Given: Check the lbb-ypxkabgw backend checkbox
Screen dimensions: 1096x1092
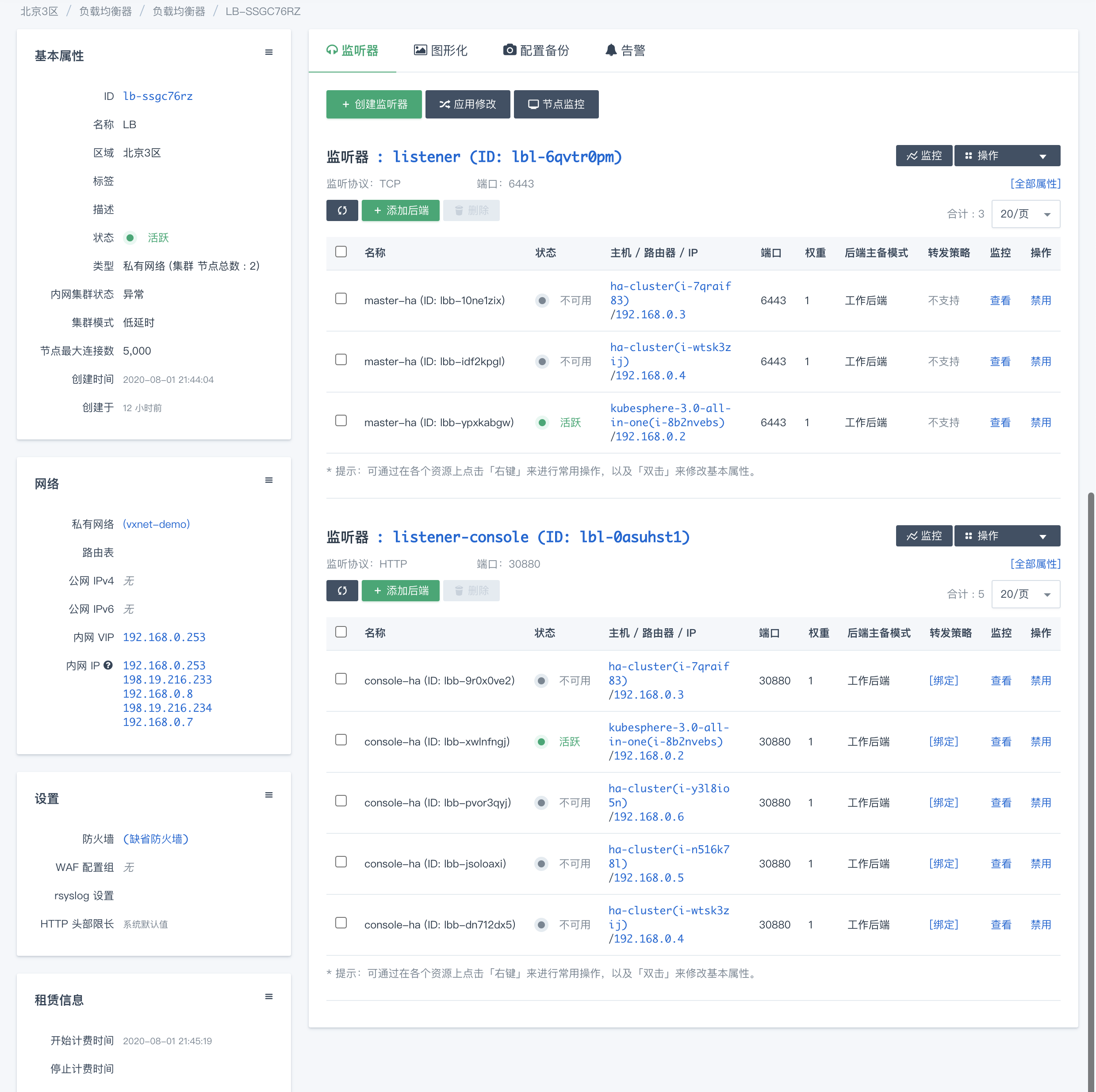Looking at the screenshot, I should pos(341,421).
